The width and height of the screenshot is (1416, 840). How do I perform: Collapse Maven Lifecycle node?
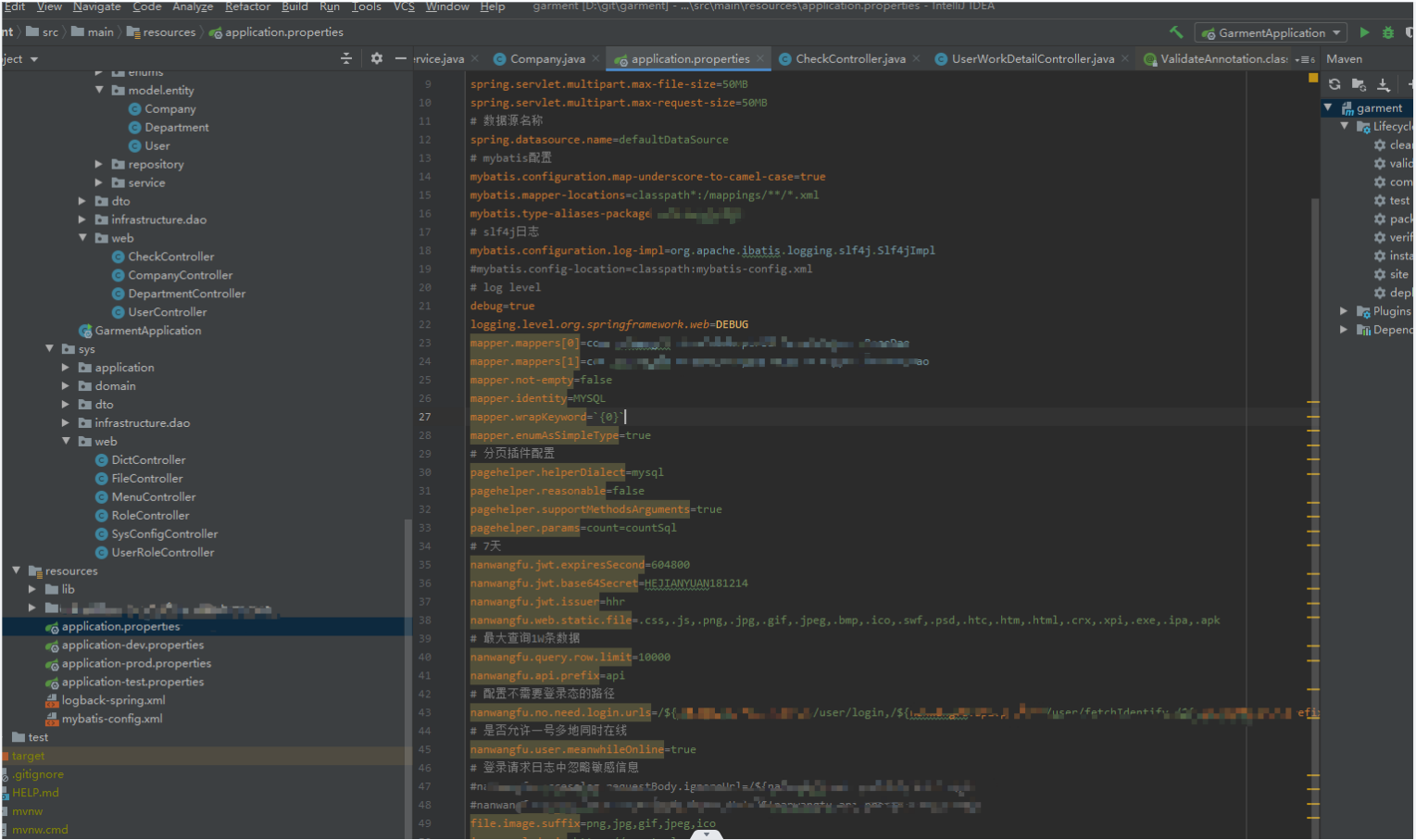[x=1344, y=127]
